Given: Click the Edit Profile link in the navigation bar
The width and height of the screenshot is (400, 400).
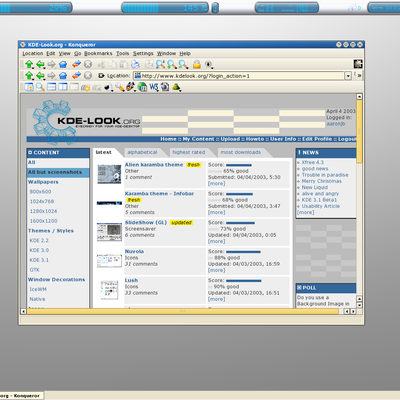Looking at the screenshot, I should click(317, 139).
